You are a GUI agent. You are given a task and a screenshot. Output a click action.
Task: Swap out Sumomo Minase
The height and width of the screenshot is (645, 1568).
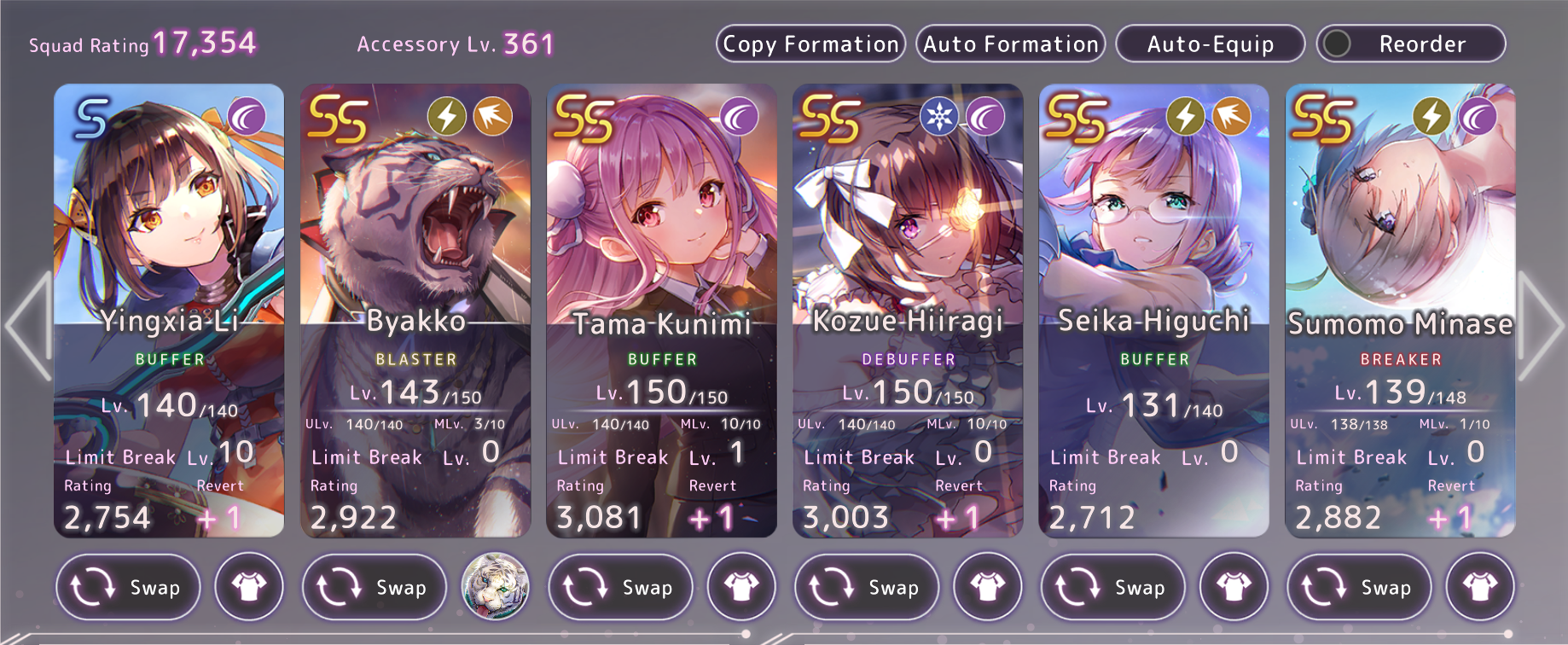pos(1359,587)
